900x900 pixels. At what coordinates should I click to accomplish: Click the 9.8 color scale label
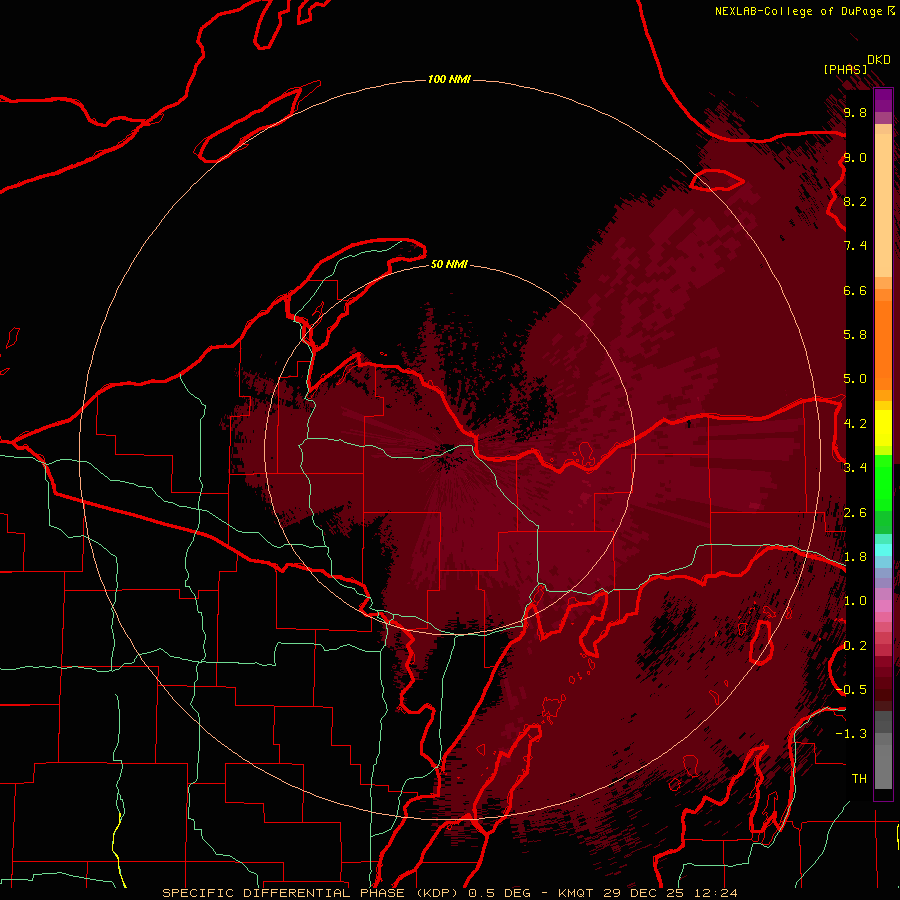[855, 112]
